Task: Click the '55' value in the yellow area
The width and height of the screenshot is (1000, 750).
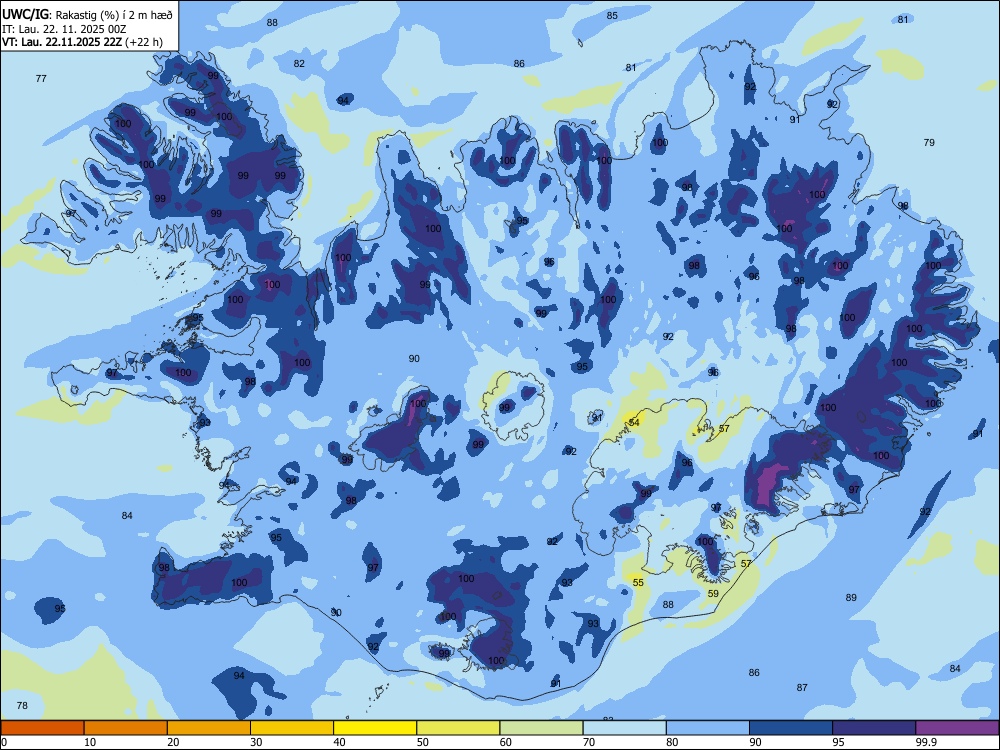Action: 638,582
